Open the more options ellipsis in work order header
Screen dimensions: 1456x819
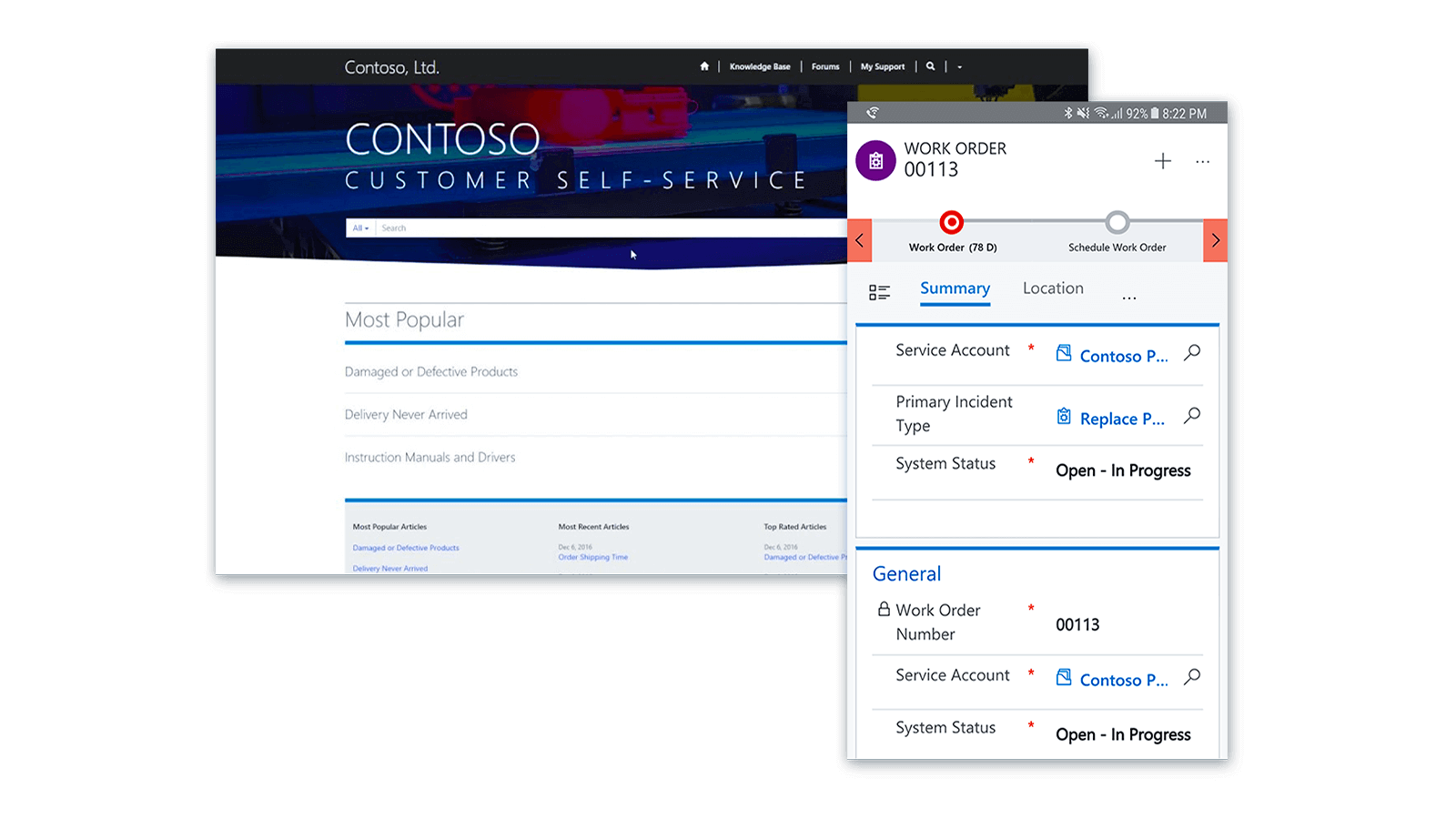click(1203, 162)
